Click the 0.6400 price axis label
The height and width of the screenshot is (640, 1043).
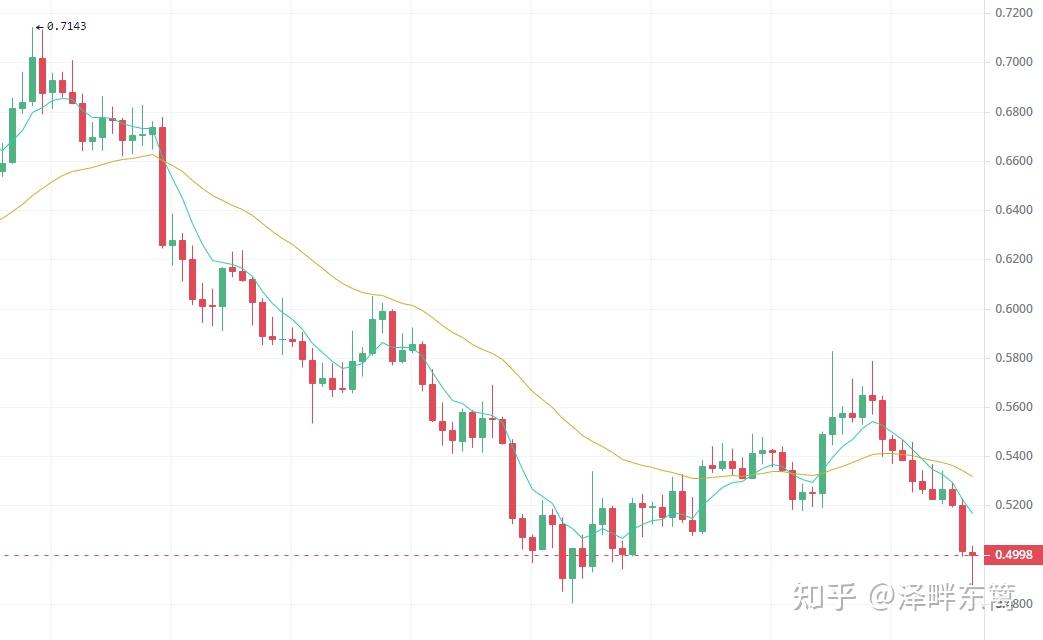pos(1013,210)
